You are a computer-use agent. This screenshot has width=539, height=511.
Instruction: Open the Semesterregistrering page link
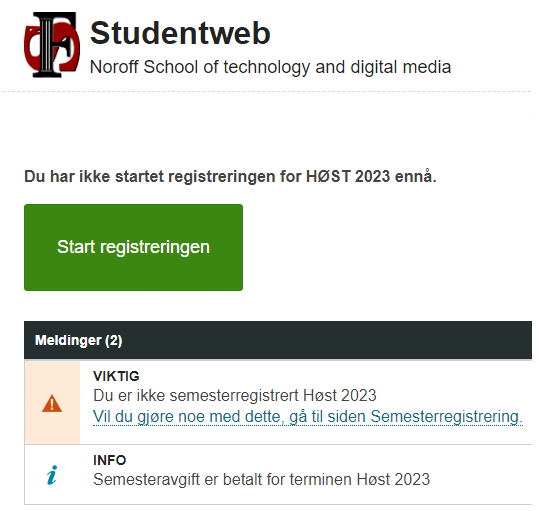point(308,416)
